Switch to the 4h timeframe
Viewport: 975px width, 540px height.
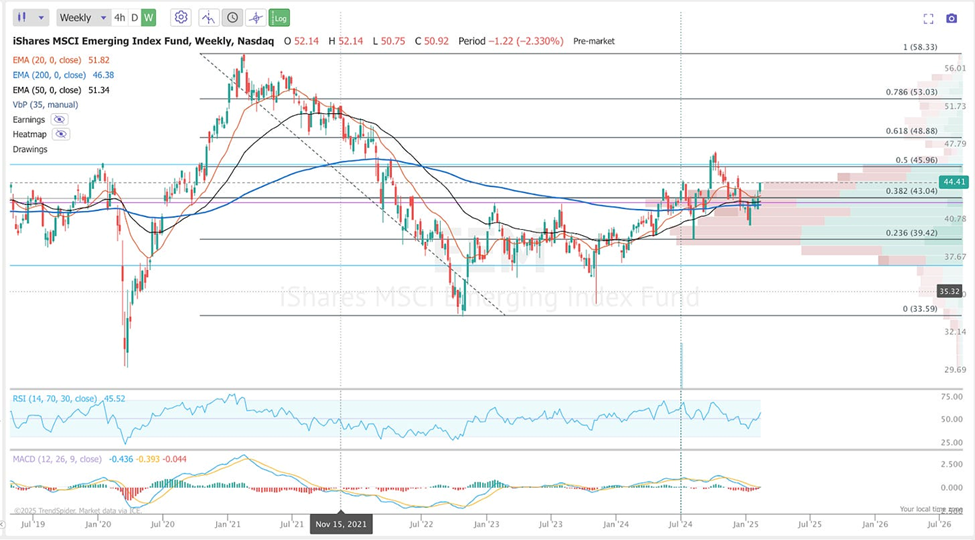point(119,17)
